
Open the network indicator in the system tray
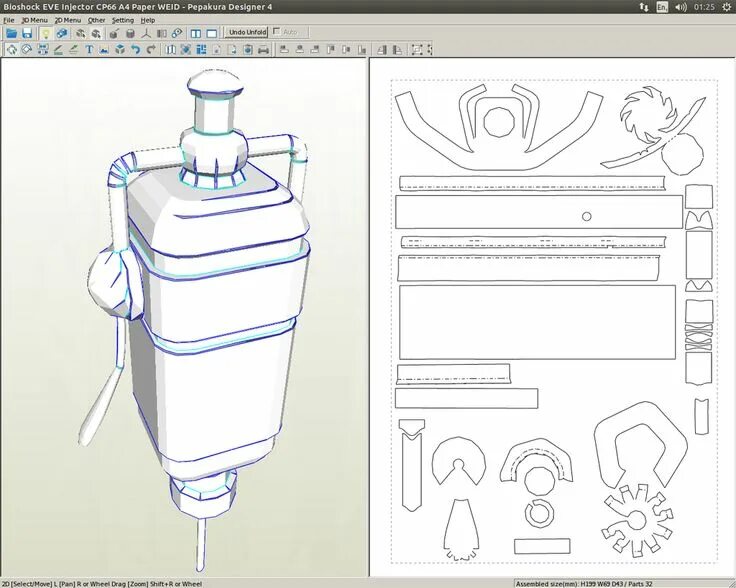(x=644, y=7)
